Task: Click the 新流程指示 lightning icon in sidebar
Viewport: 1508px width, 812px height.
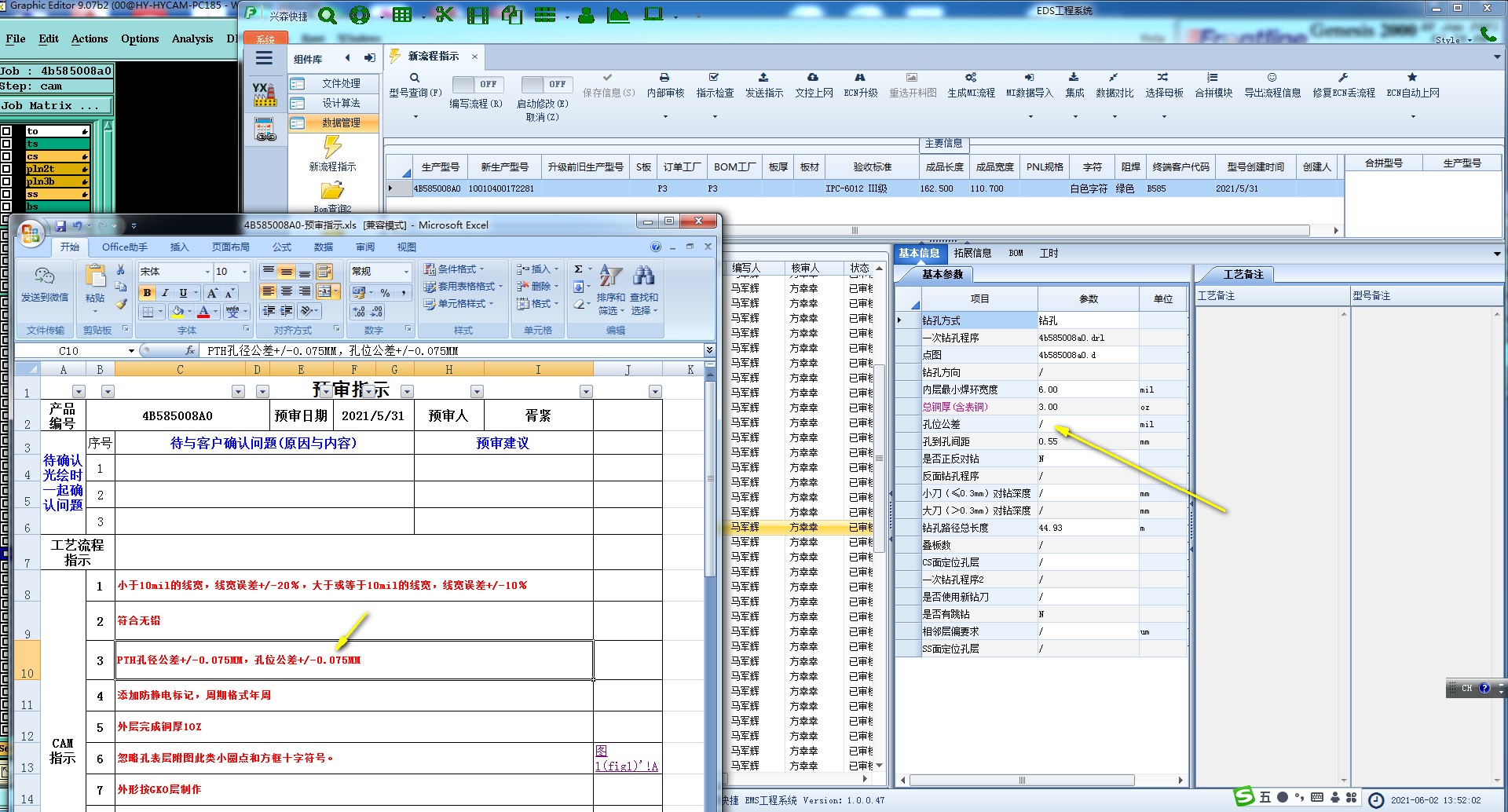Action: (x=332, y=147)
